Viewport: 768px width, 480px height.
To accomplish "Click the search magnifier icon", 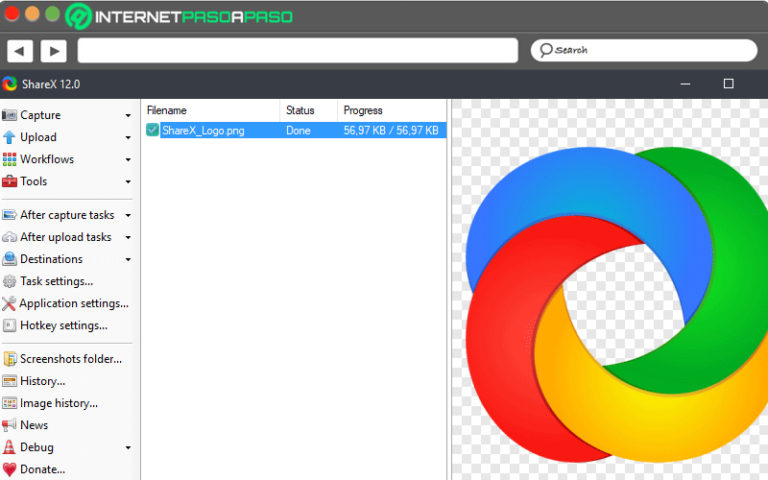I will click(546, 50).
